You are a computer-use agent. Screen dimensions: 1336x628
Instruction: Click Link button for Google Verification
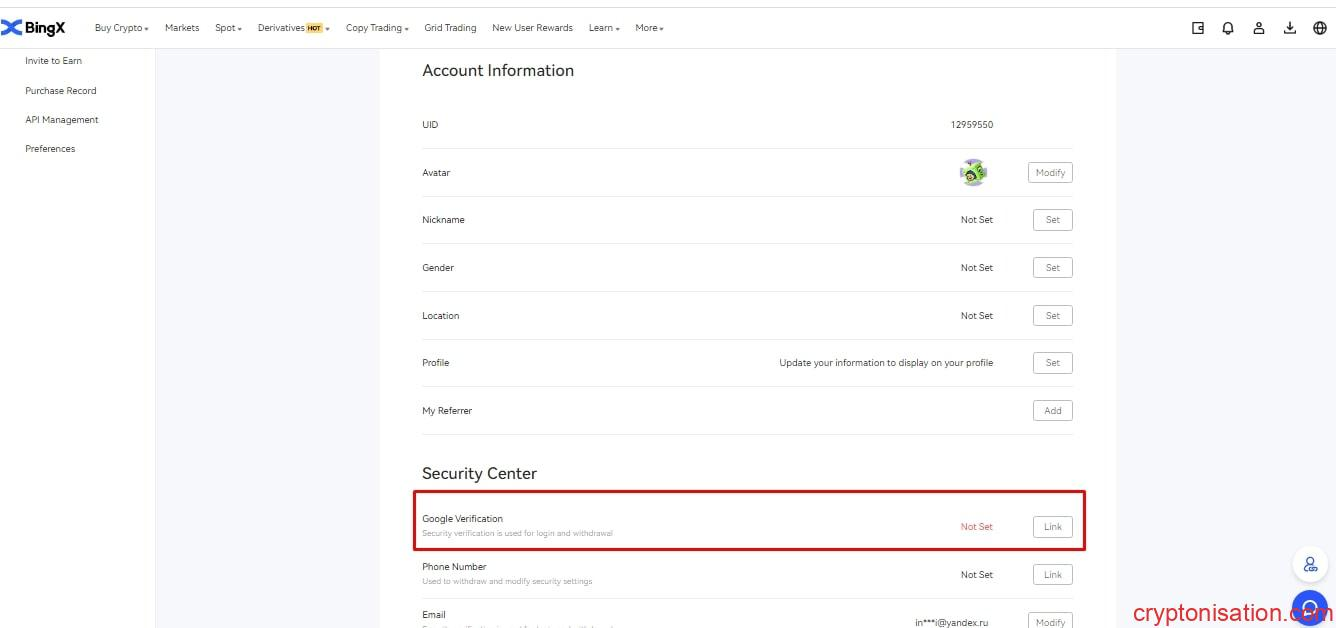tap(1052, 527)
